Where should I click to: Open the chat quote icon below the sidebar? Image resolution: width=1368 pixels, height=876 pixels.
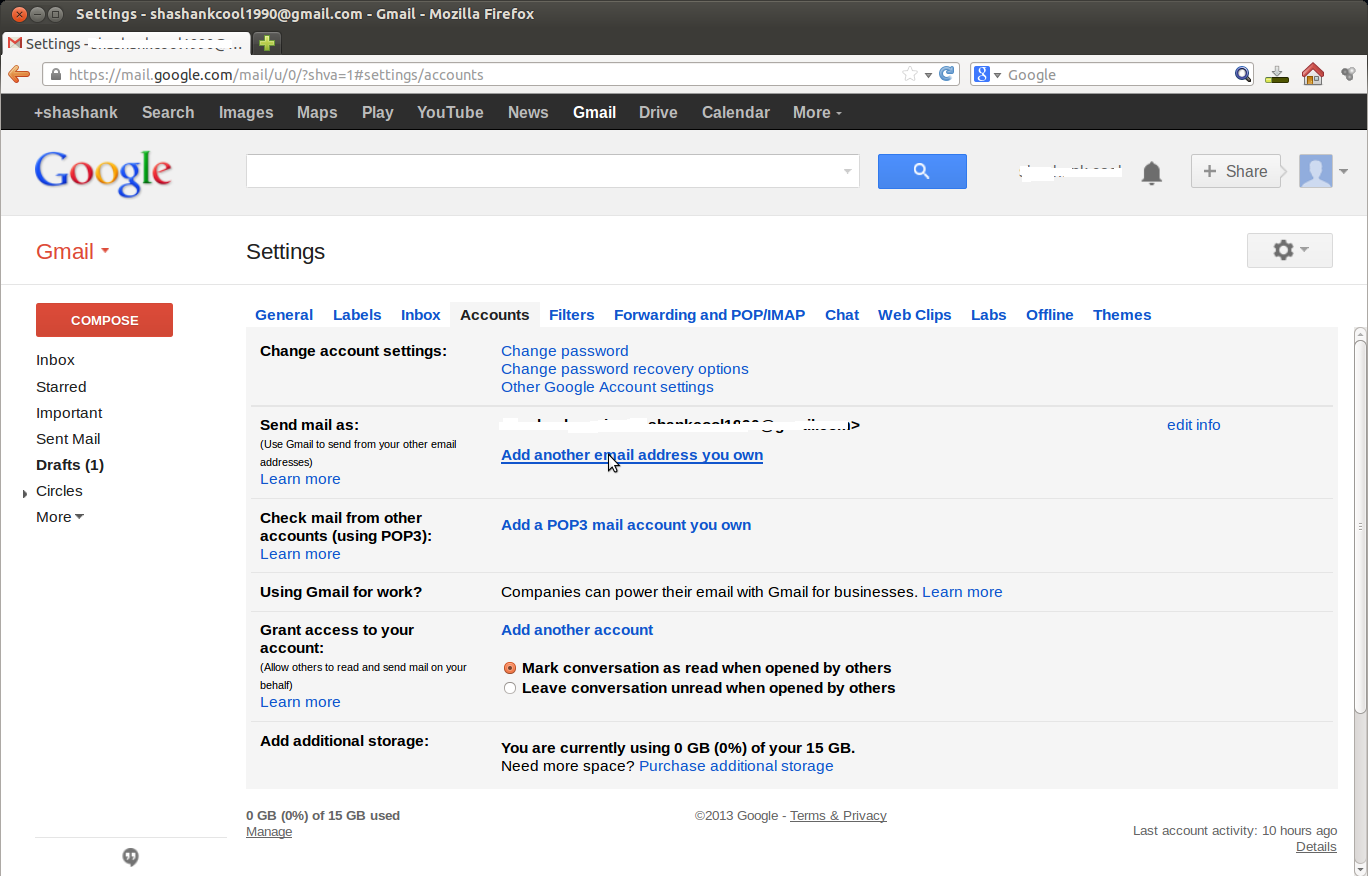131,857
